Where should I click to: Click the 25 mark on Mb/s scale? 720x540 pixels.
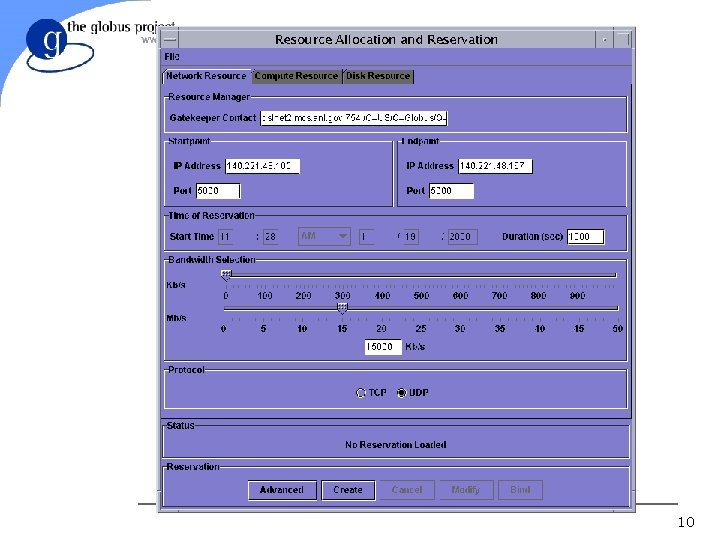[x=421, y=329]
